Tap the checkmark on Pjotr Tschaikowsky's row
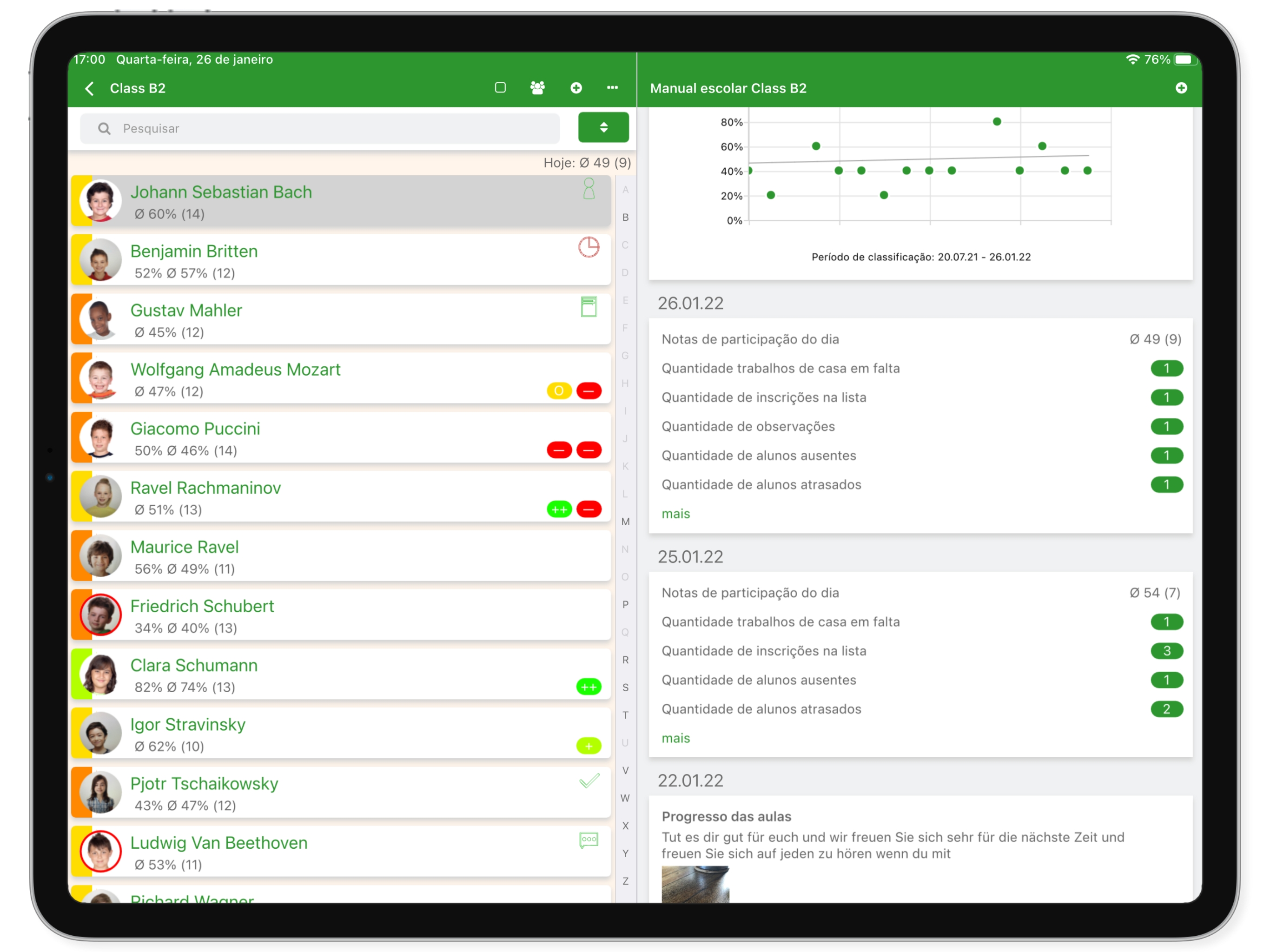1270x952 pixels. (589, 781)
